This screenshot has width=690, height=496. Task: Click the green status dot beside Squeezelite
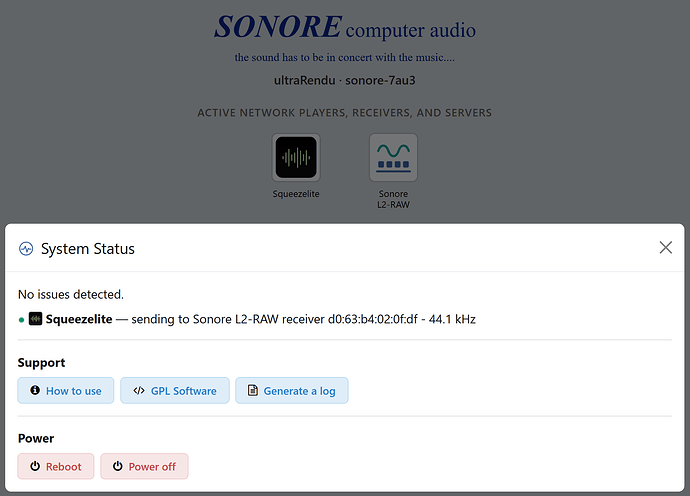tap(21, 320)
